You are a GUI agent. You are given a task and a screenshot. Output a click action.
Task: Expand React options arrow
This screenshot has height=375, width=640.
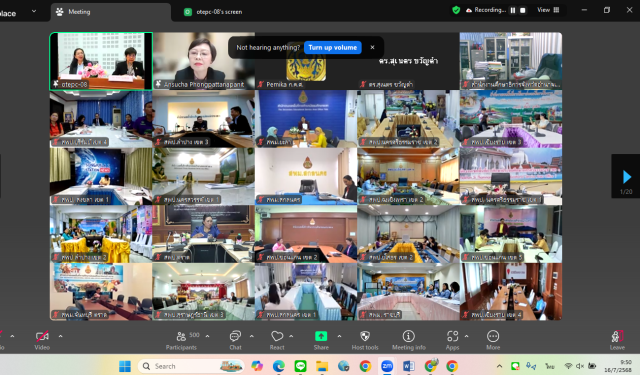[291, 336]
